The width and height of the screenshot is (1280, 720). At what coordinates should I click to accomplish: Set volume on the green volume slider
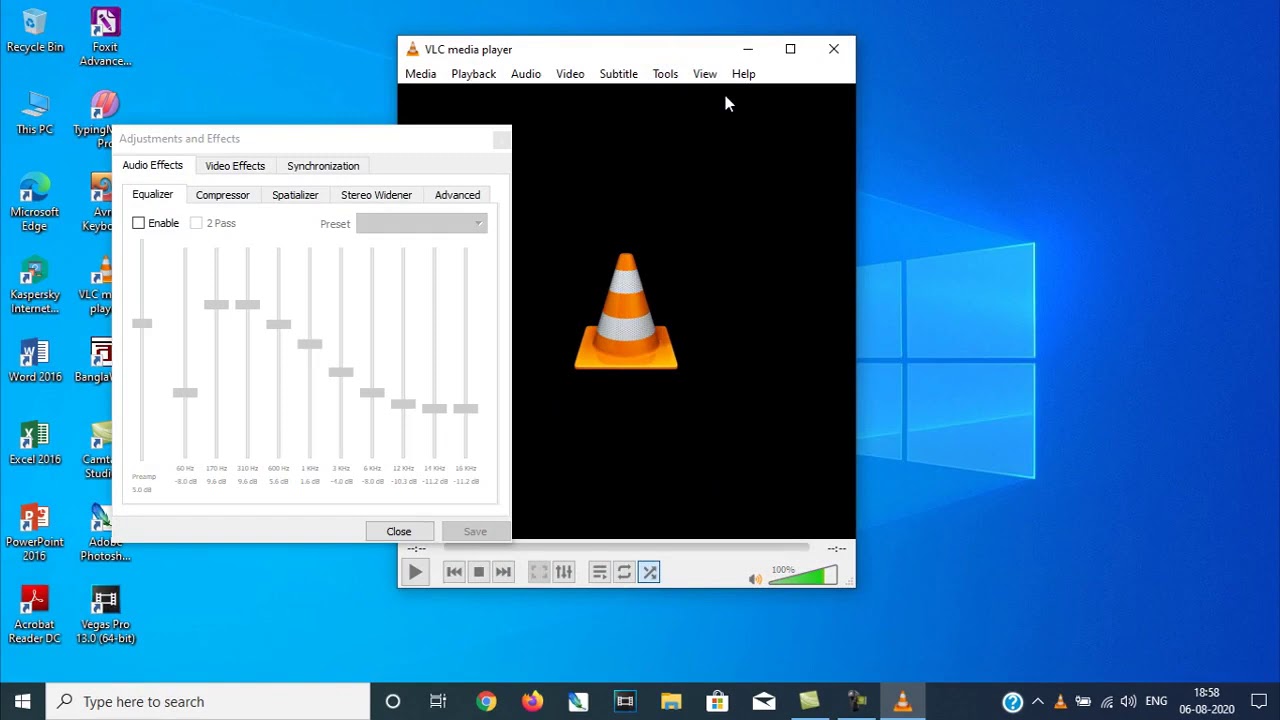tap(803, 576)
